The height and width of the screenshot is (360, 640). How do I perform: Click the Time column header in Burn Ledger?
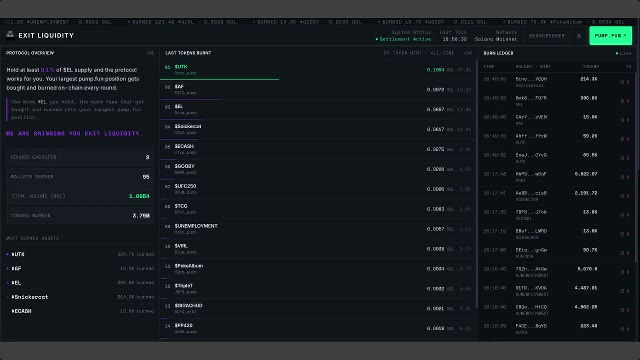coord(489,67)
